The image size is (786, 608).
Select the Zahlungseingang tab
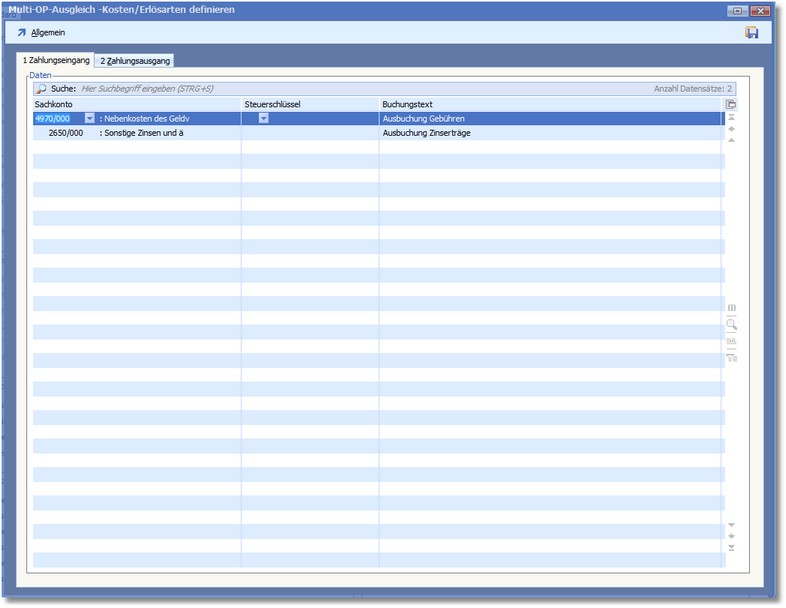click(x=56, y=61)
